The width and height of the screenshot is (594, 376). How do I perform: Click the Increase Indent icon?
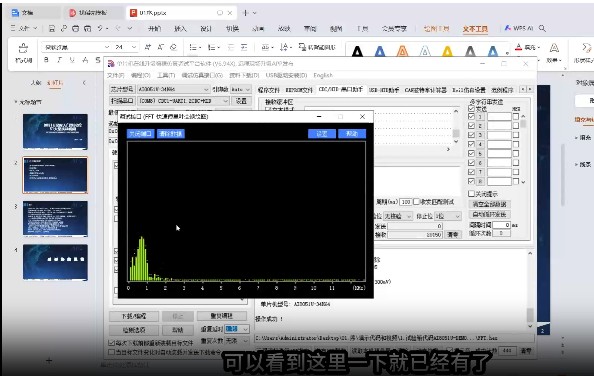pyautogui.click(x=244, y=47)
